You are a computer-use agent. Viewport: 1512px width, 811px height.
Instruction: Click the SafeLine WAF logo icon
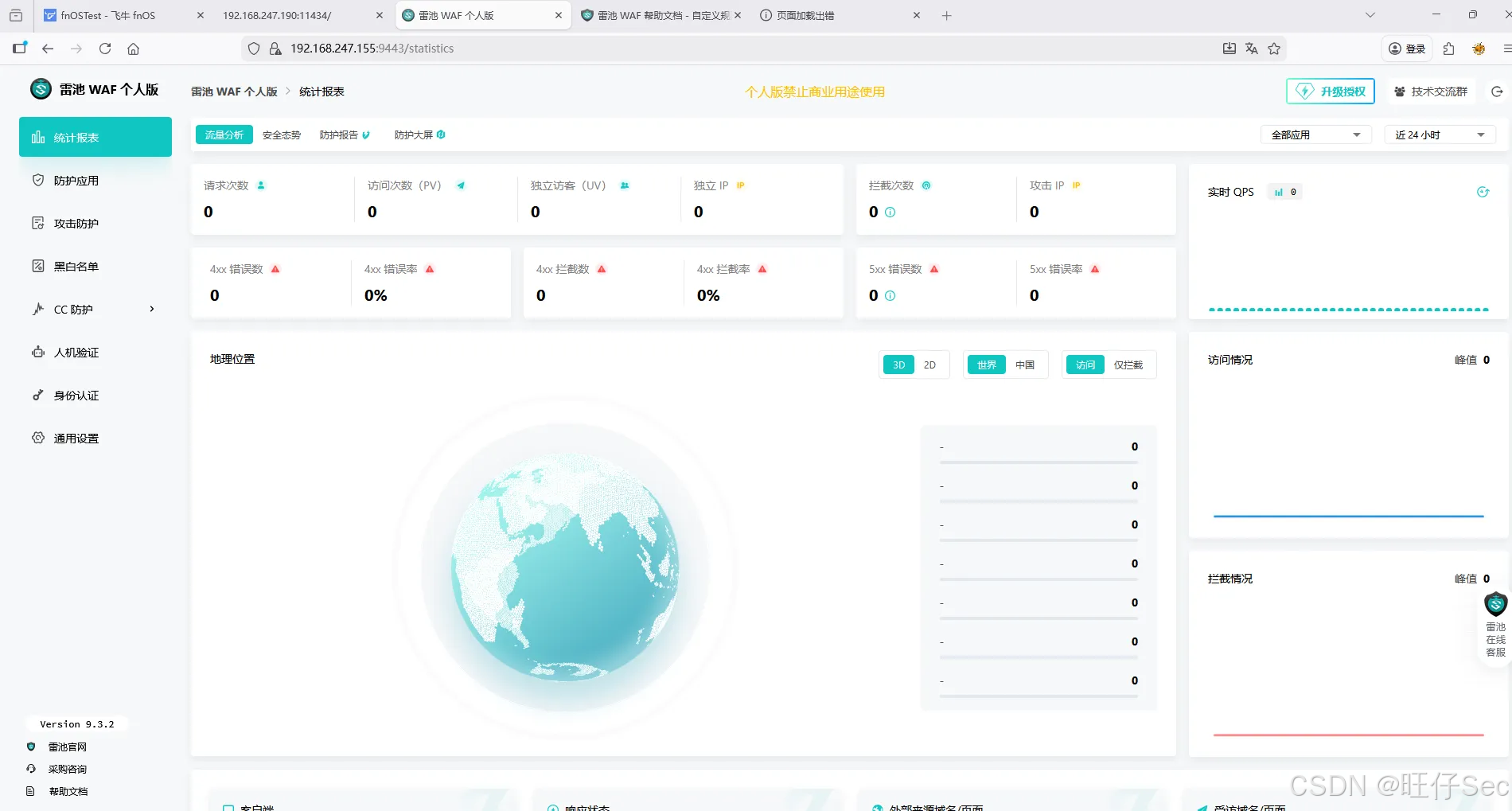(x=41, y=89)
